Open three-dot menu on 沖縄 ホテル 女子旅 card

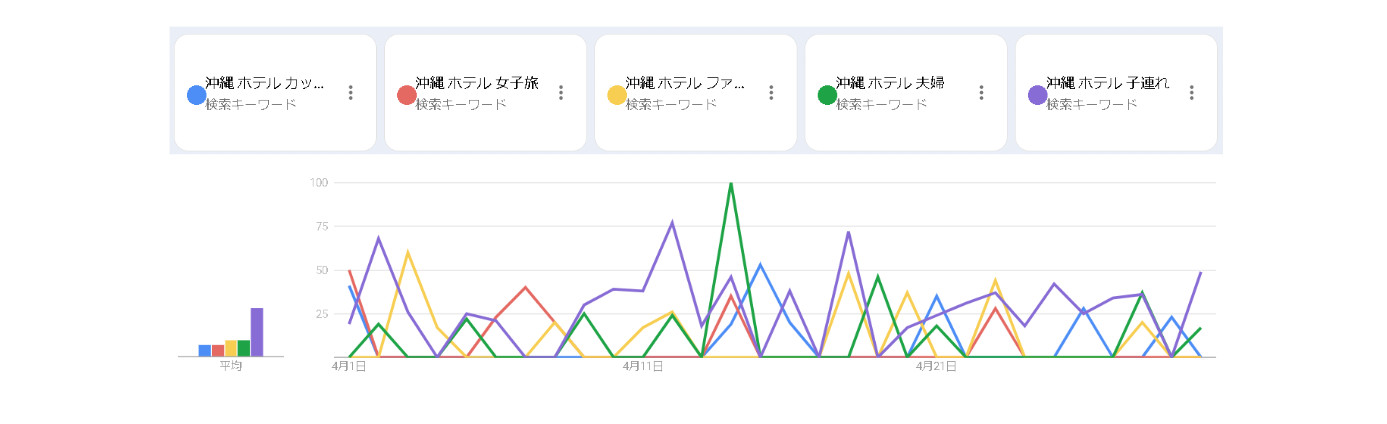[561, 93]
